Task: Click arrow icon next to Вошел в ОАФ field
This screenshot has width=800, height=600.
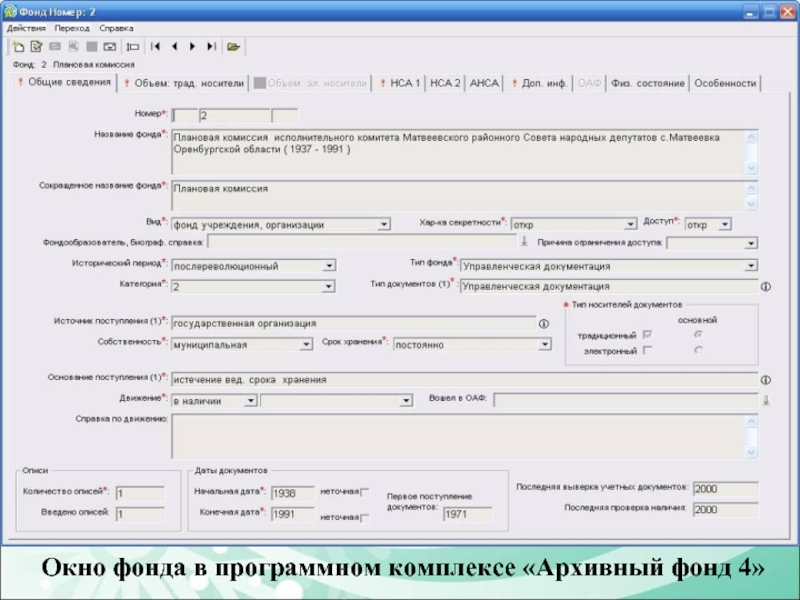Action: [x=766, y=401]
